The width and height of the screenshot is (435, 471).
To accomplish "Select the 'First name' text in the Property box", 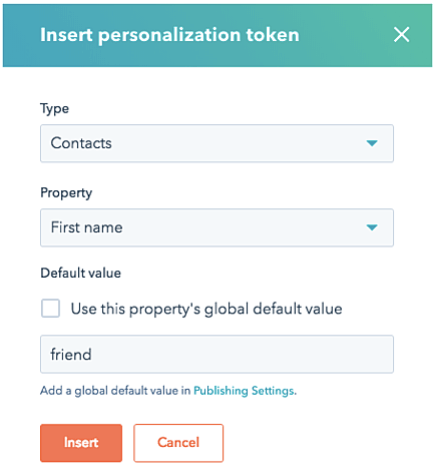I will [87, 228].
